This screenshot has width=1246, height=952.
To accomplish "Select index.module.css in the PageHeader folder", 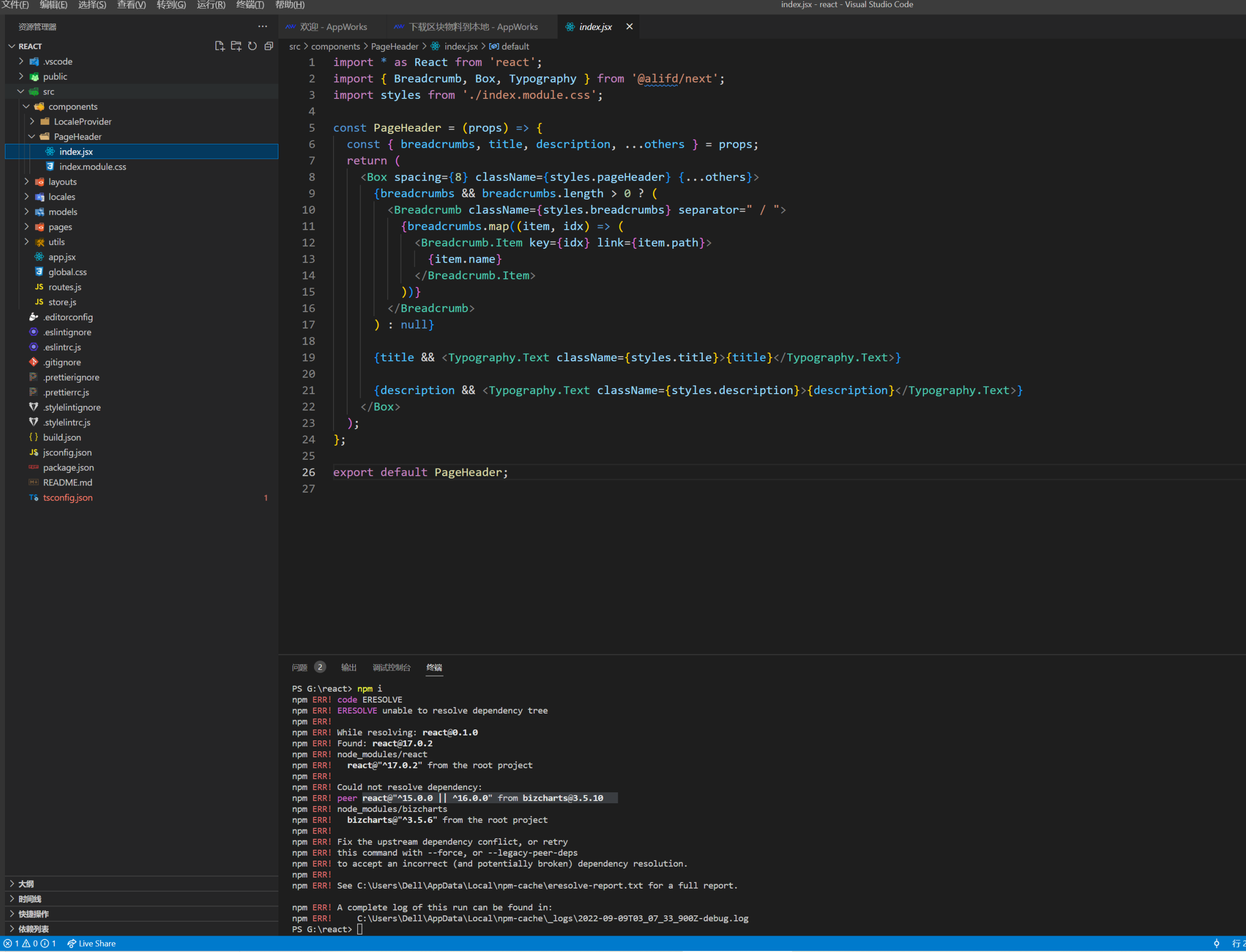I will click(92, 167).
